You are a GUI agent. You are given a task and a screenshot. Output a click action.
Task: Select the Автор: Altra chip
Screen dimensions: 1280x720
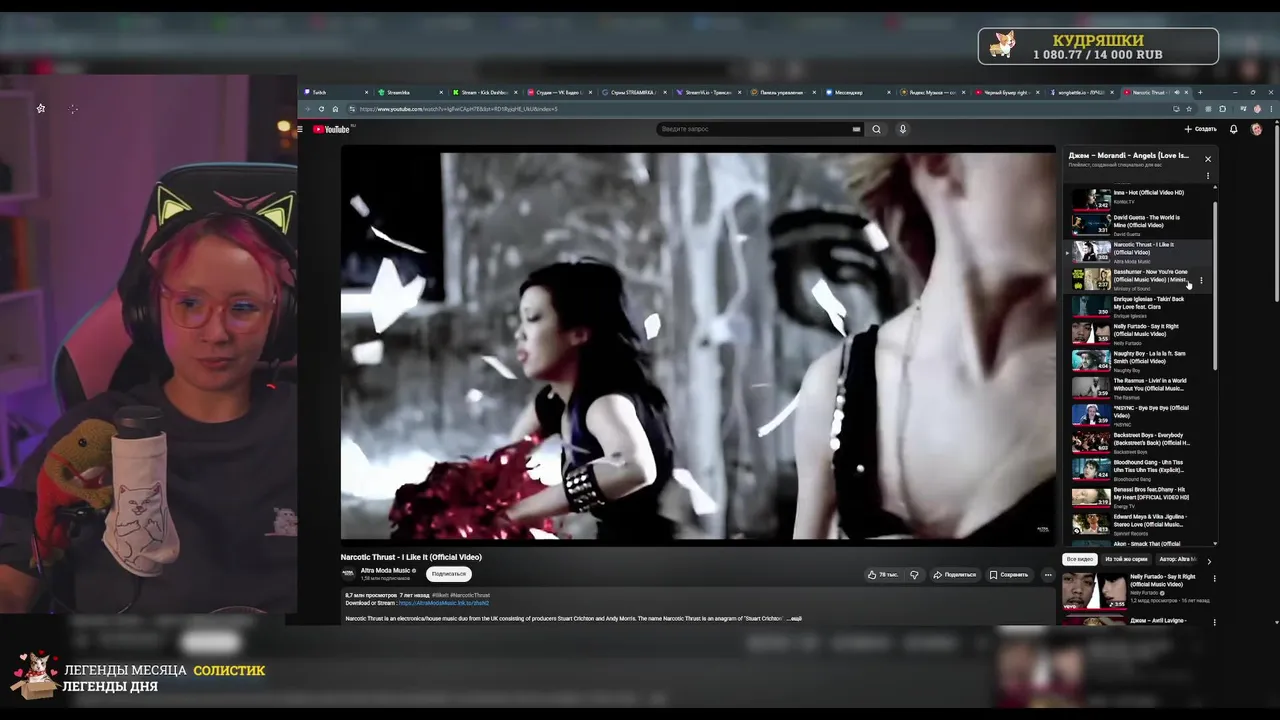(1177, 559)
